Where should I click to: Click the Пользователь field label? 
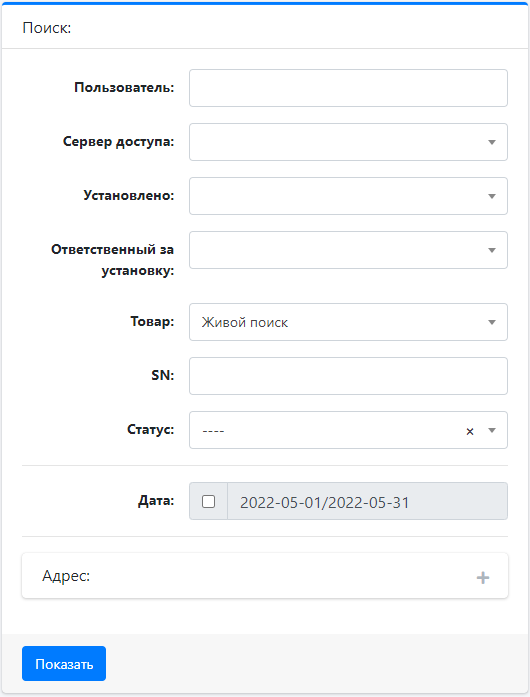point(124,88)
